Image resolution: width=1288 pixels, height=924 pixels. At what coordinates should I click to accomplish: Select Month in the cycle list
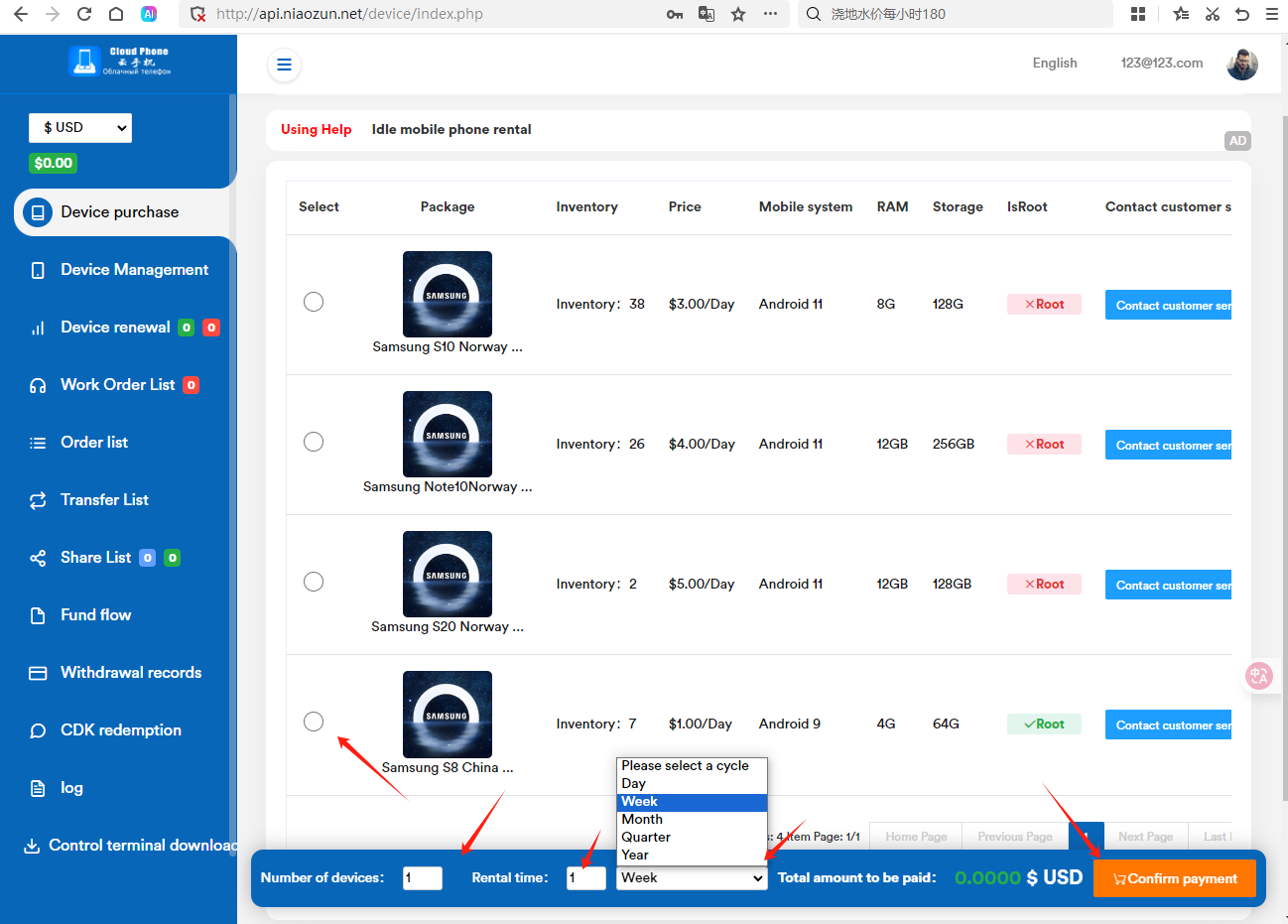(692, 820)
